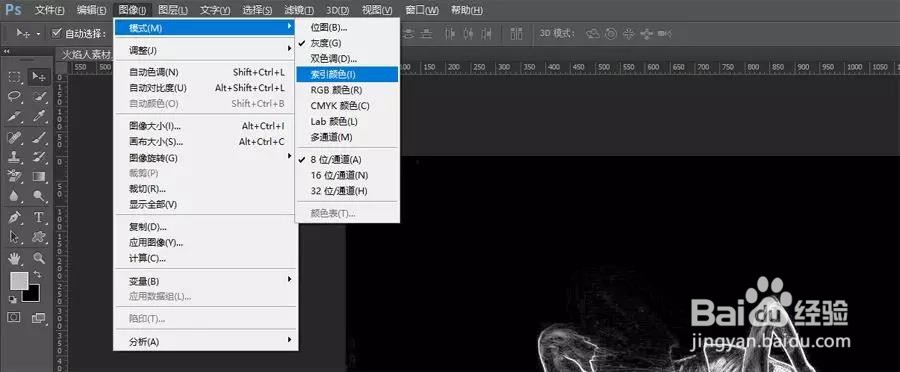The width and height of the screenshot is (900, 372).
Task: Click distribute right edges icon
Action: coord(487,34)
